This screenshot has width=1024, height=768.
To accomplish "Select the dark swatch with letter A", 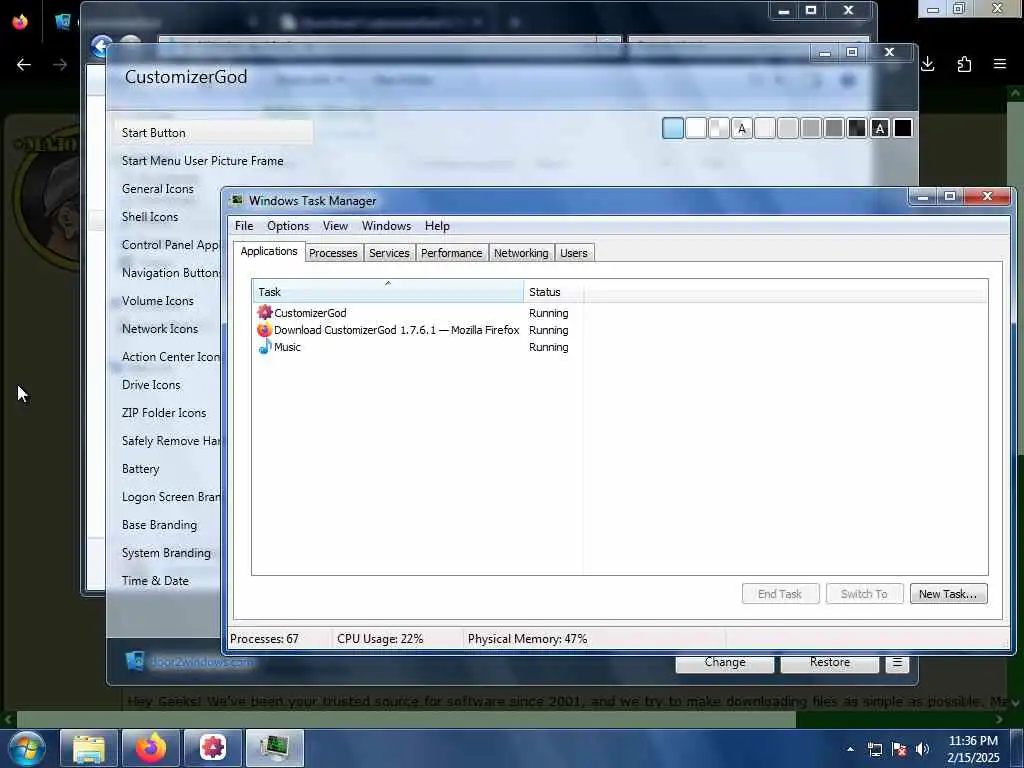I will pos(880,129).
